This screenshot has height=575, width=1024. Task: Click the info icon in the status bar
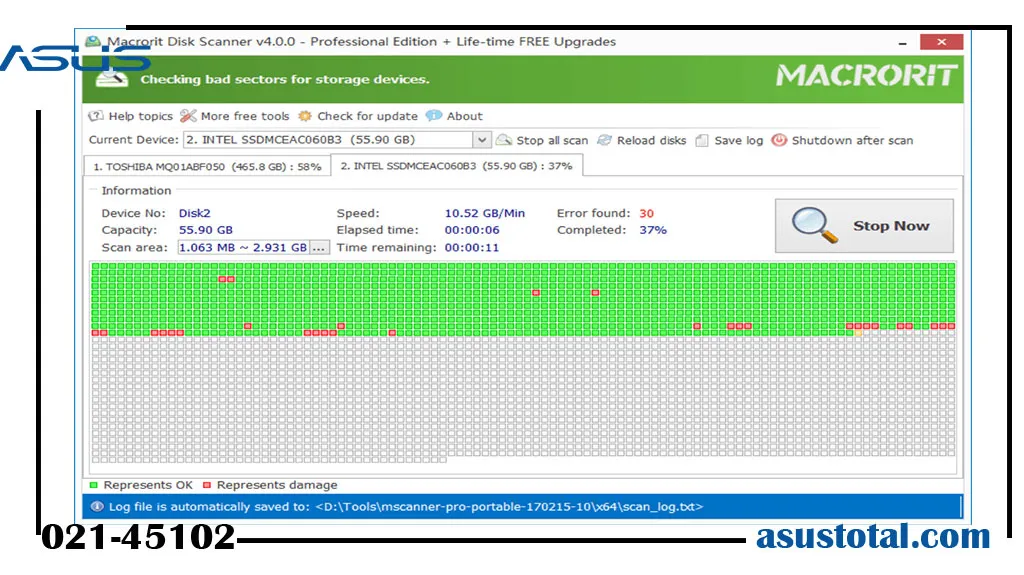click(97, 507)
